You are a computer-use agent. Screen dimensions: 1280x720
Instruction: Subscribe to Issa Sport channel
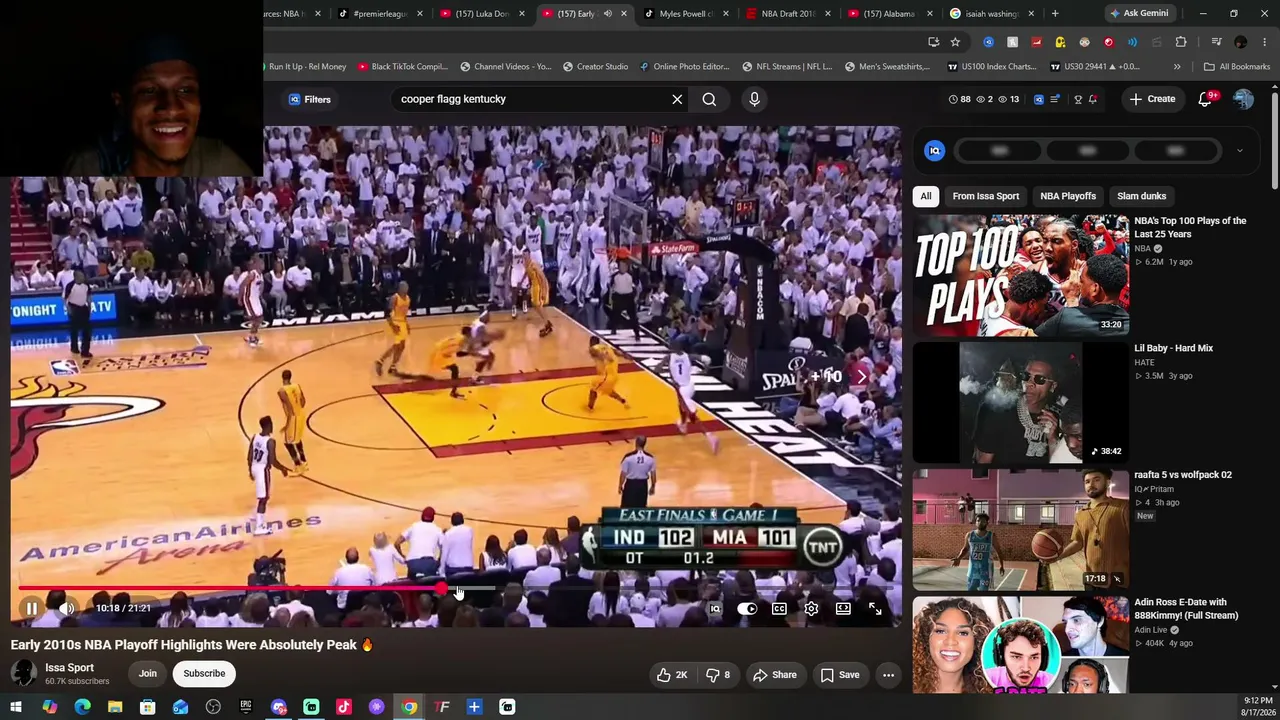coord(204,673)
